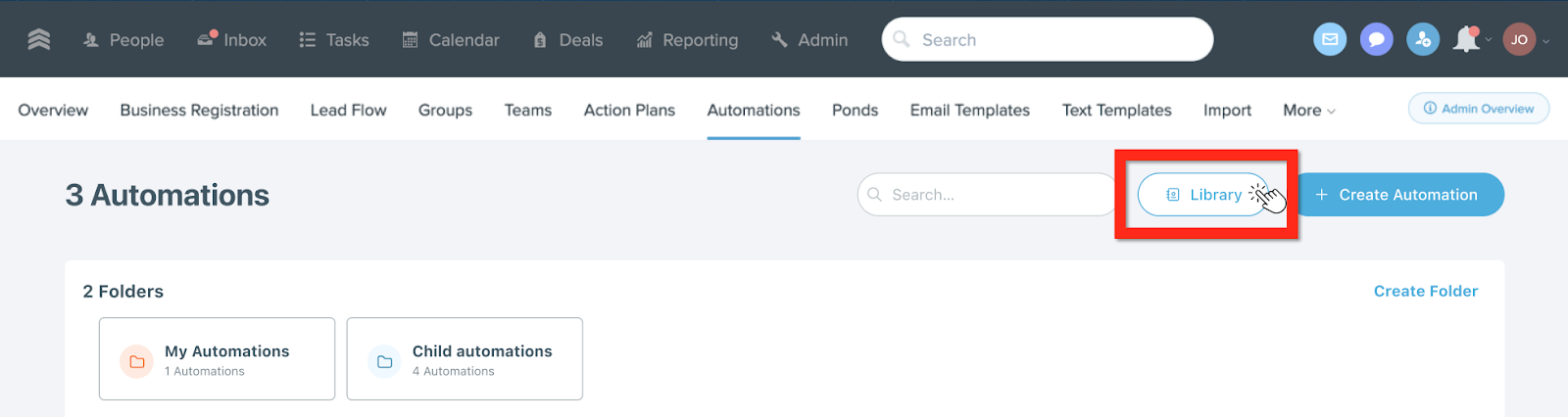Open the mail envelope icon in header
This screenshot has height=417, width=1568.
[x=1330, y=39]
